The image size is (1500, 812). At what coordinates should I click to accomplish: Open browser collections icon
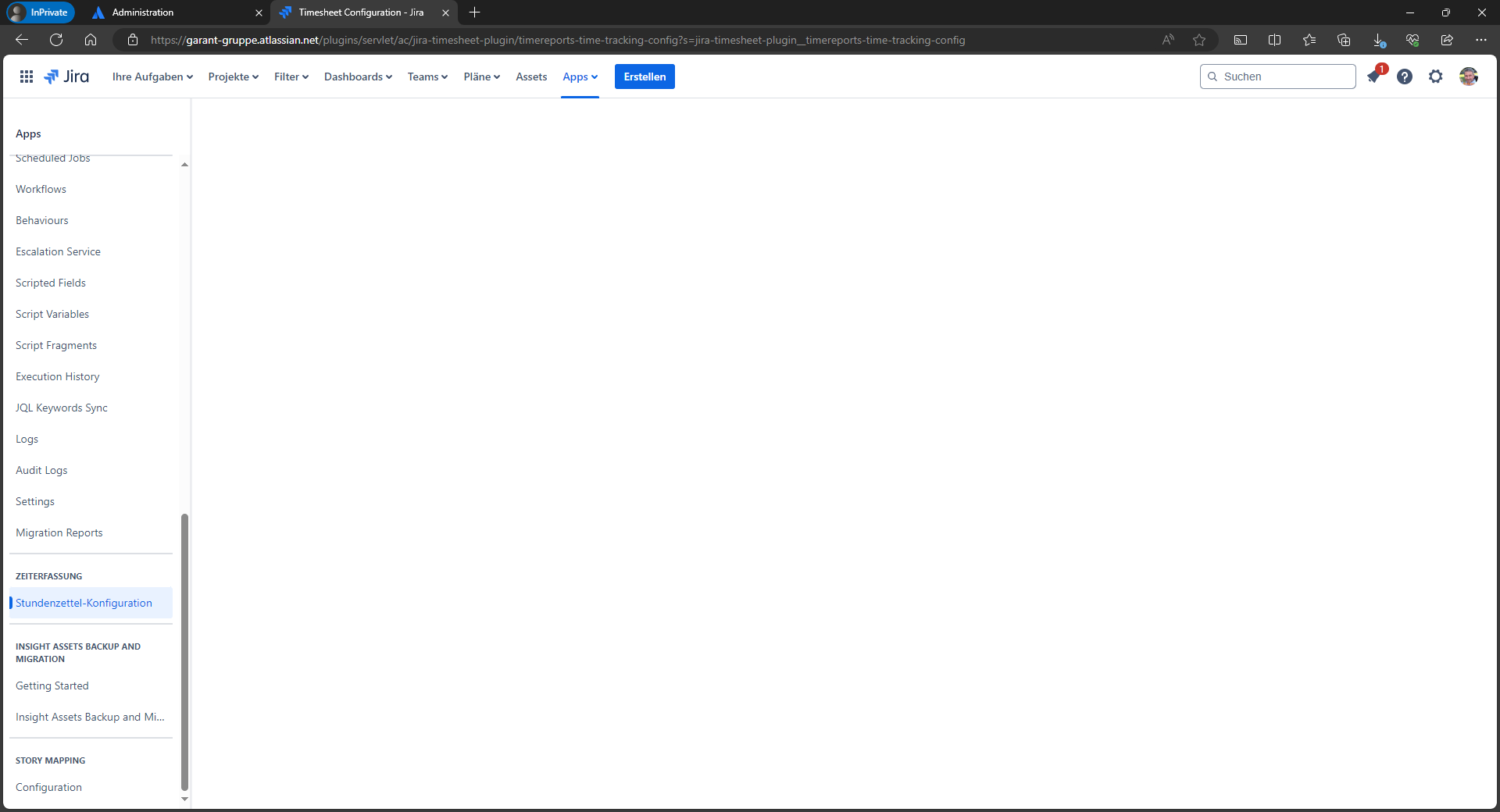coord(1344,40)
